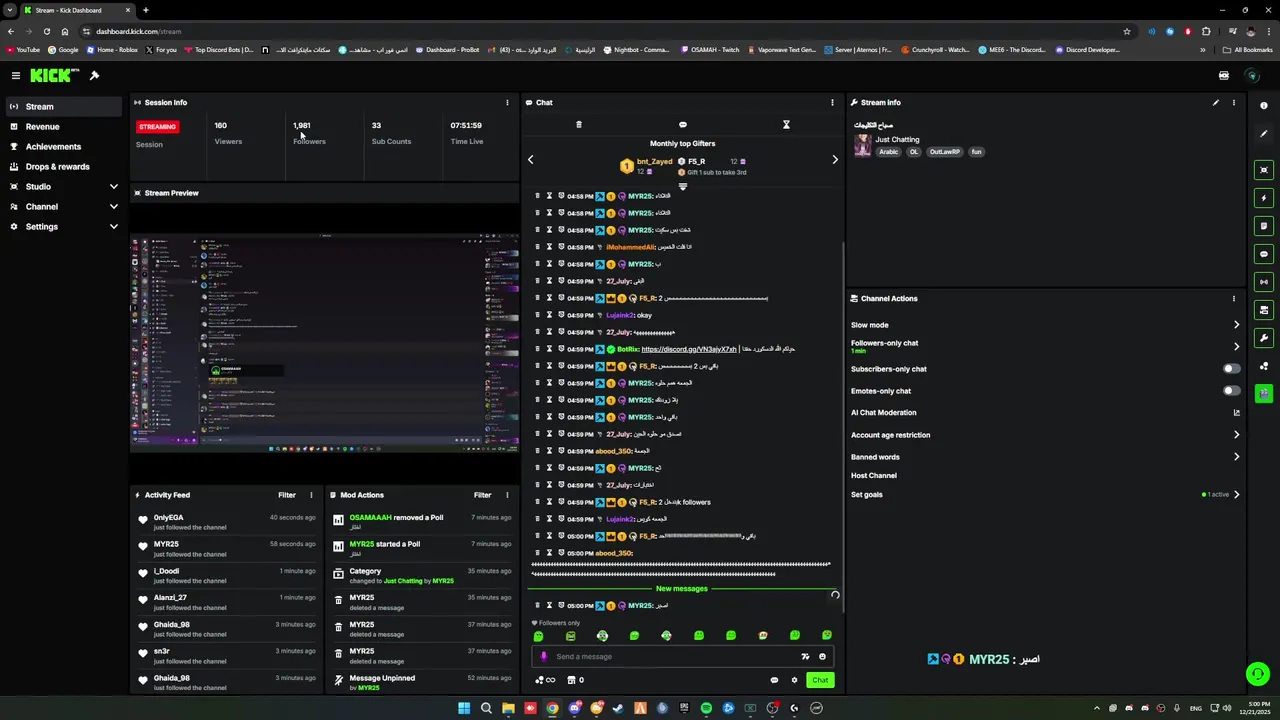Image resolution: width=1280 pixels, height=720 pixels.
Task: Open Windows Start menu
Action: click(464, 708)
